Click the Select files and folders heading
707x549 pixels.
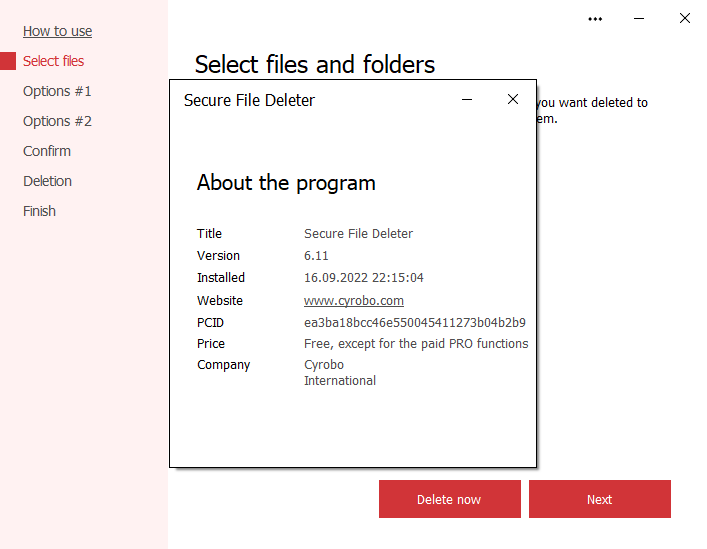pyautogui.click(x=315, y=64)
